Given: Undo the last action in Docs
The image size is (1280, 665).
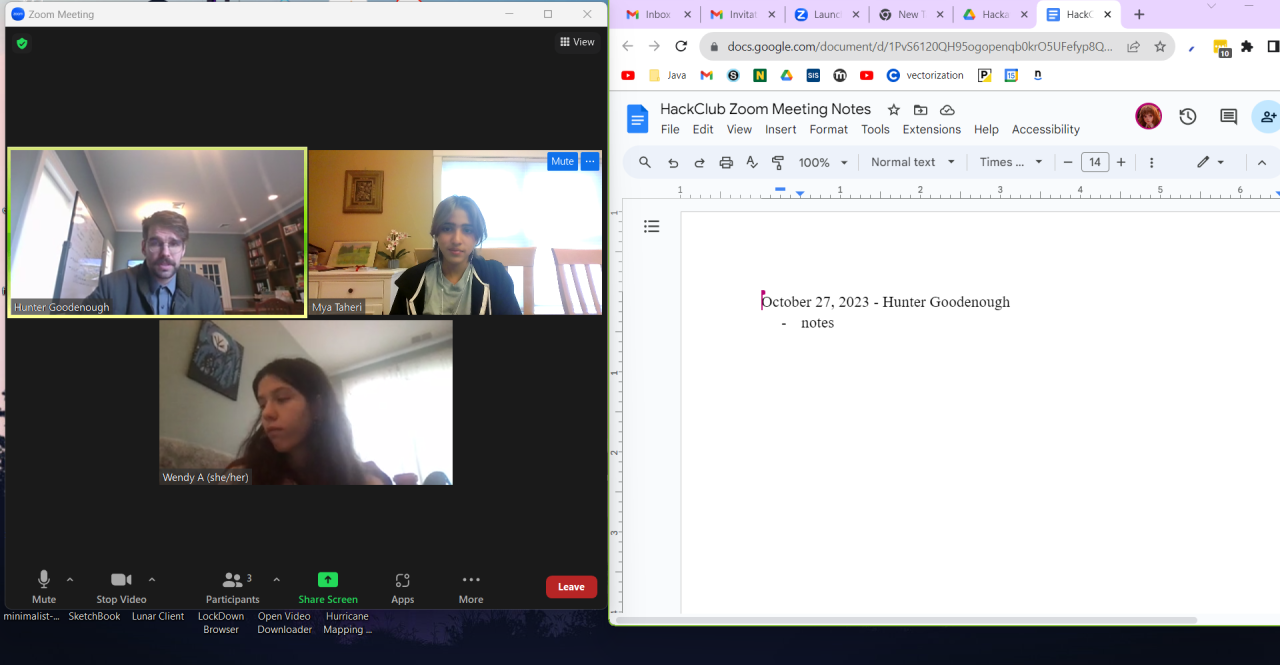Looking at the screenshot, I should (673, 162).
